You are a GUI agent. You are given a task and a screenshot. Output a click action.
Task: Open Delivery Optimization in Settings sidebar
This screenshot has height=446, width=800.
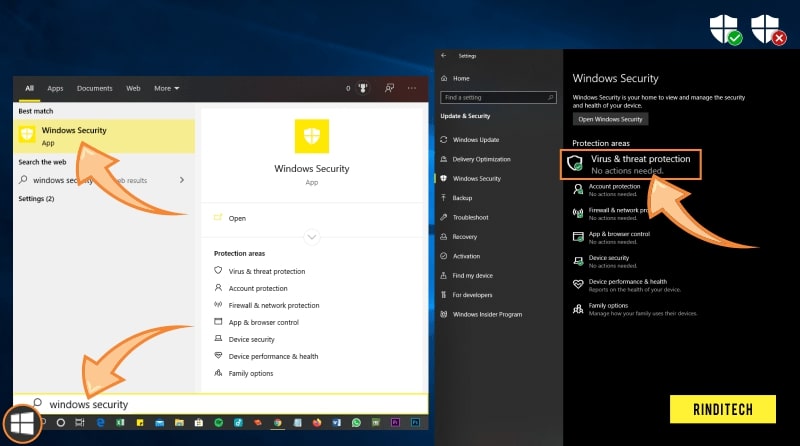tap(476, 159)
